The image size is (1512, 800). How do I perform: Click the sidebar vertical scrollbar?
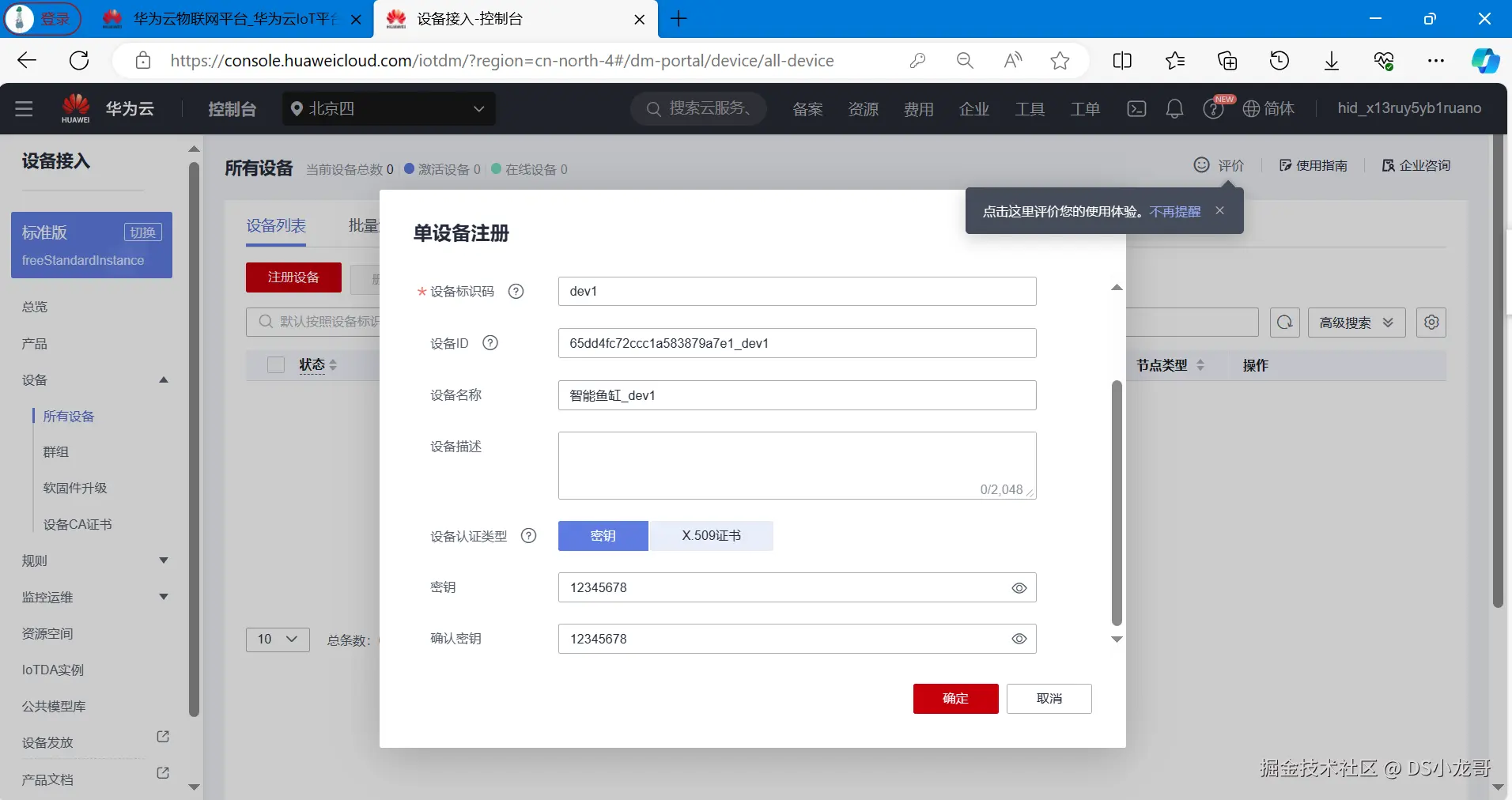click(x=194, y=439)
